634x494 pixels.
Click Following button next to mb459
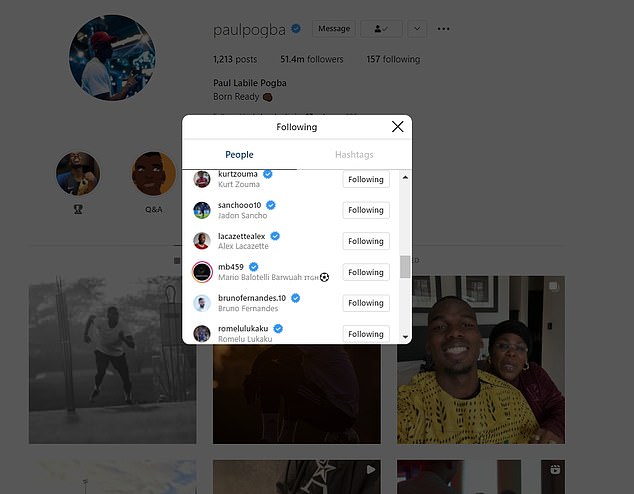click(x=366, y=272)
